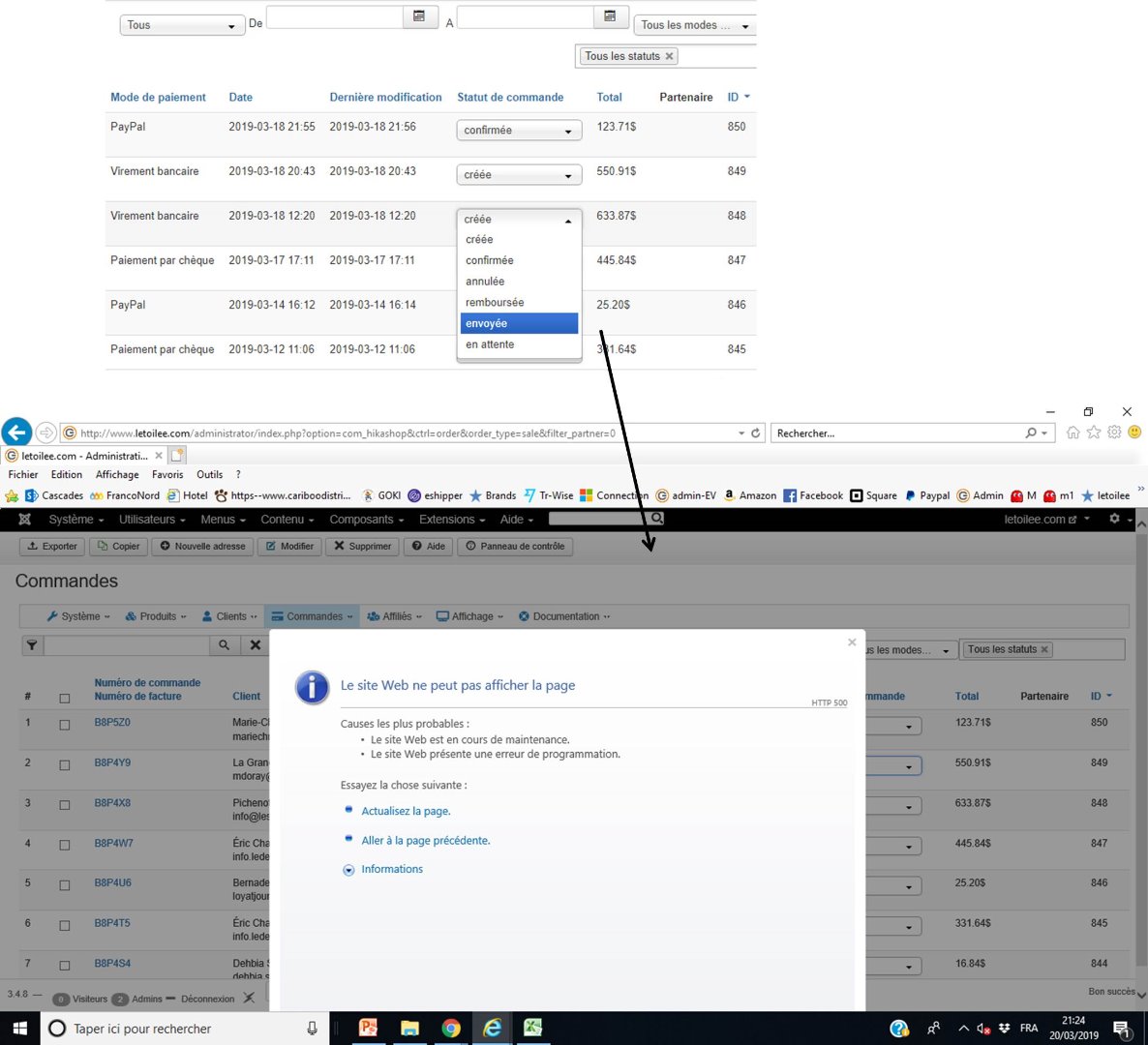Clear the order search with the X button
1148x1045 pixels.
[255, 644]
